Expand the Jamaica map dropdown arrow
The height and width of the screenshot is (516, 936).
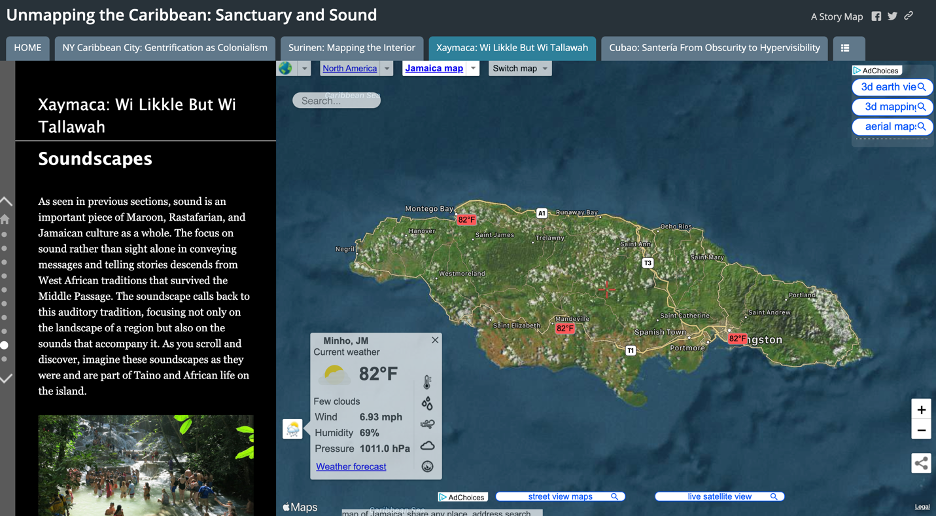473,68
